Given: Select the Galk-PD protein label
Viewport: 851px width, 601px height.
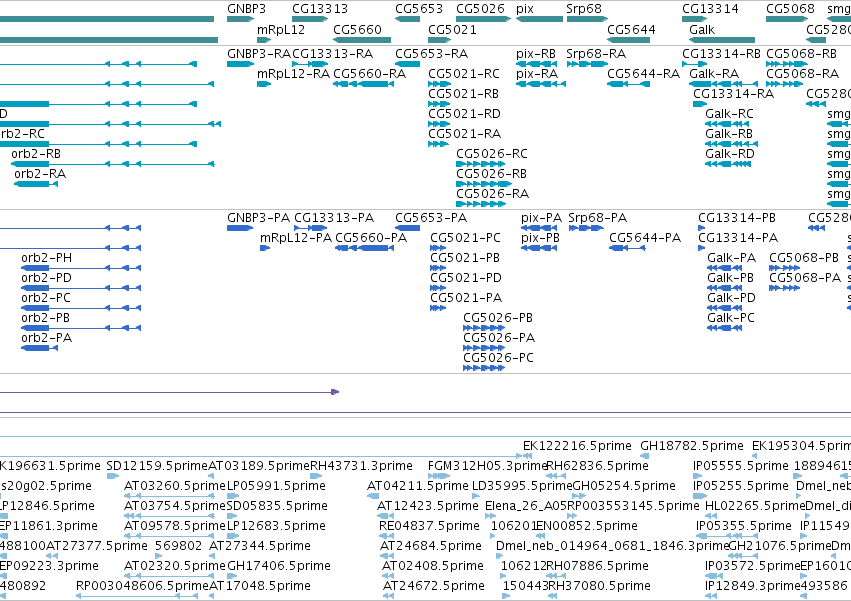Looking at the screenshot, I should (732, 299).
